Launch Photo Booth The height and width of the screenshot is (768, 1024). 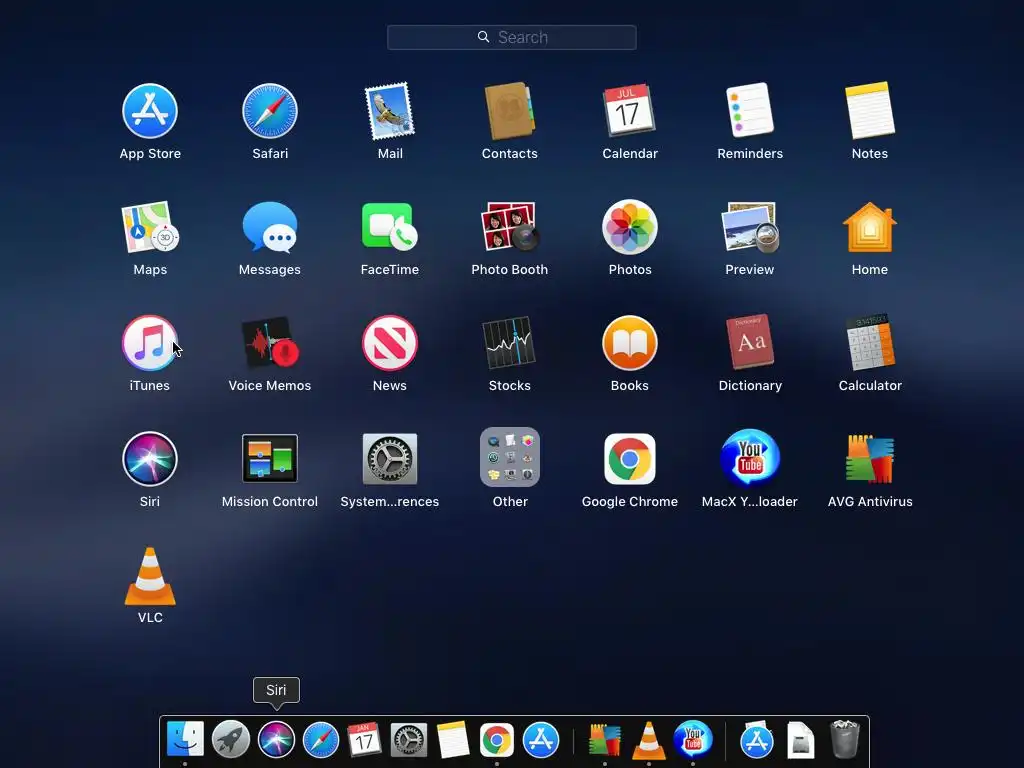[x=509, y=227]
